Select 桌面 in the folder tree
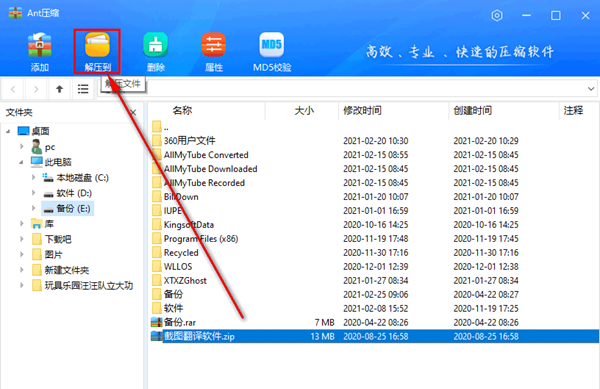This screenshot has width=600, height=389. tap(34, 131)
